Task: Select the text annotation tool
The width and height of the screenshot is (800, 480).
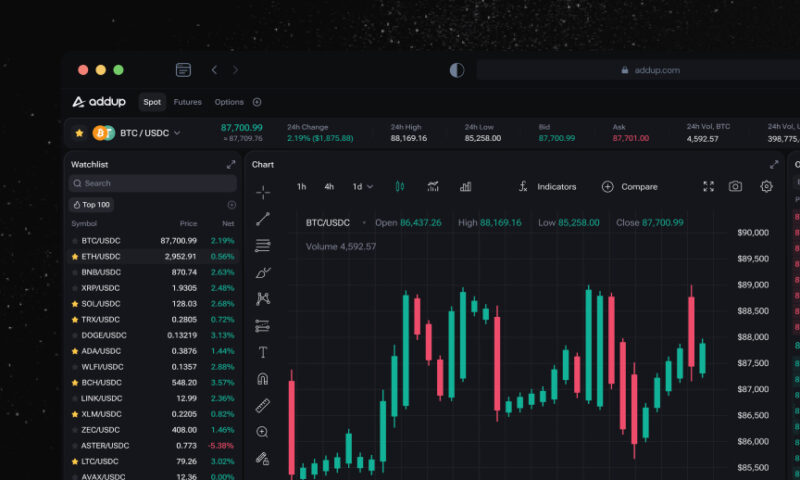Action: tap(263, 352)
